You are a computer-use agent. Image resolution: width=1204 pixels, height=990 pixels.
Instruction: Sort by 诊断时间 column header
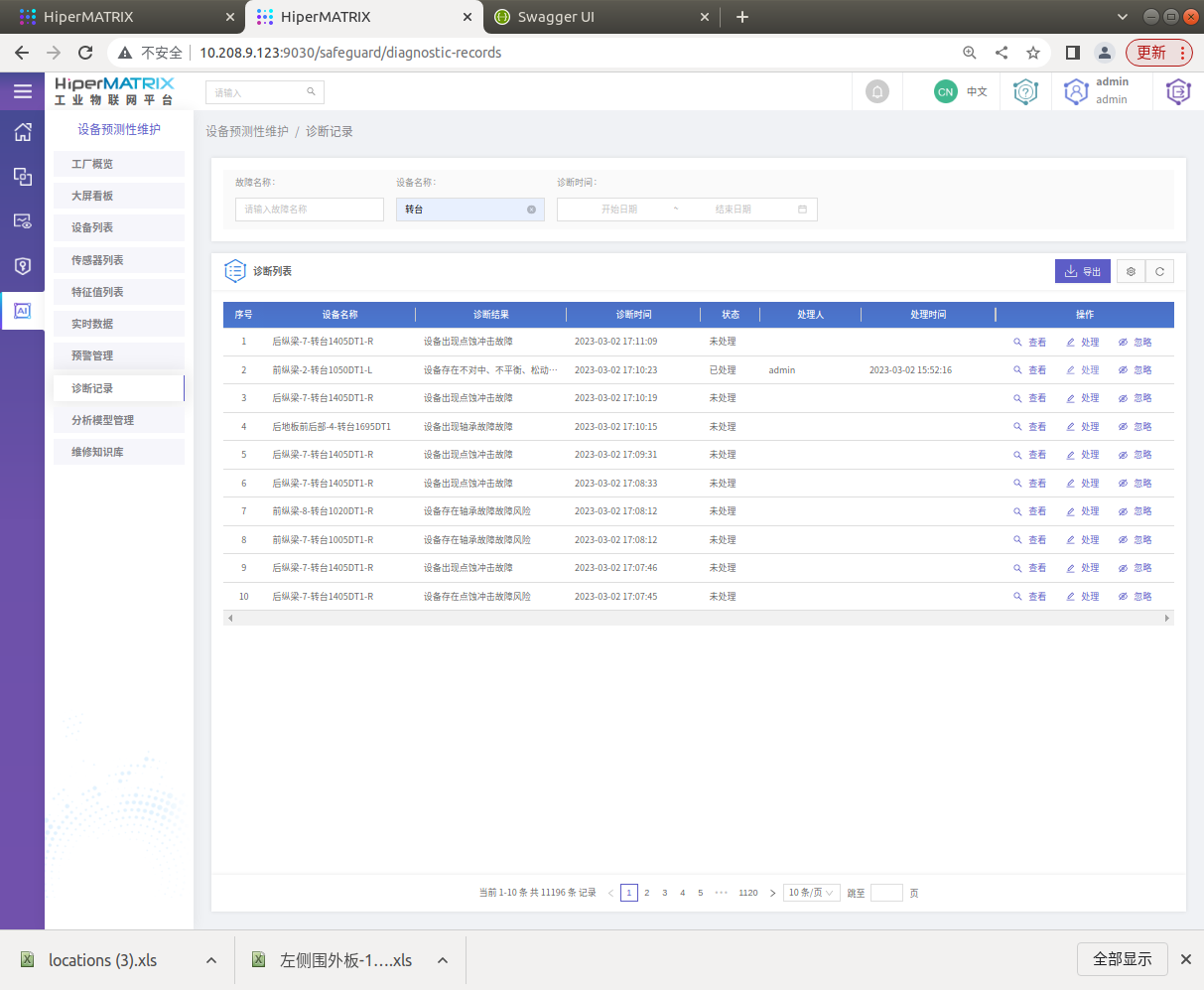[x=633, y=315]
